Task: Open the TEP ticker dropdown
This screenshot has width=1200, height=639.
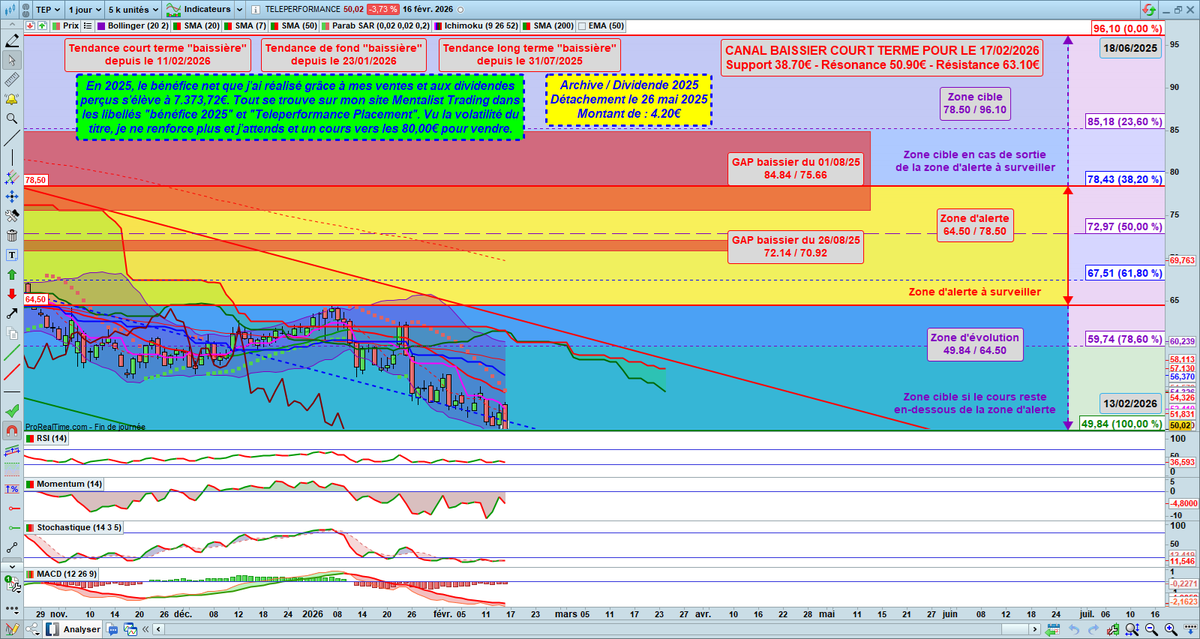Action: point(47,9)
